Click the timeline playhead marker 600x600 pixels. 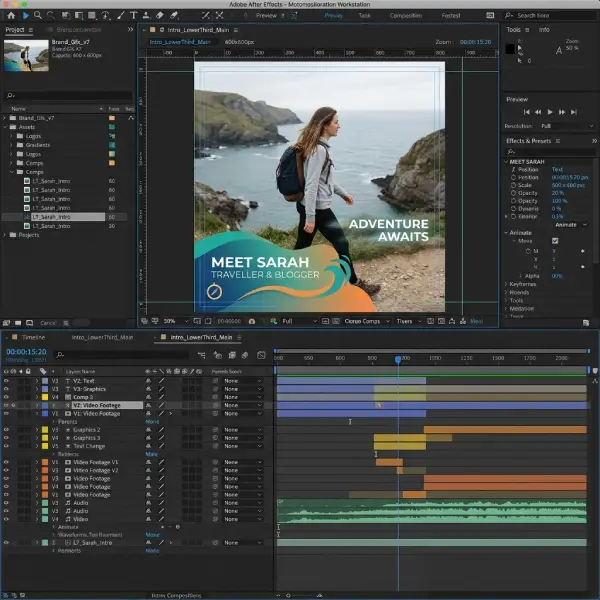click(398, 359)
